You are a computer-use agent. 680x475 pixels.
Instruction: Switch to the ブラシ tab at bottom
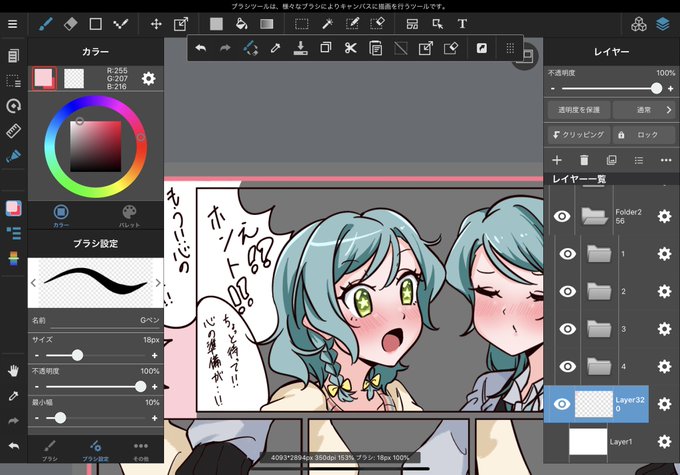coord(49,451)
